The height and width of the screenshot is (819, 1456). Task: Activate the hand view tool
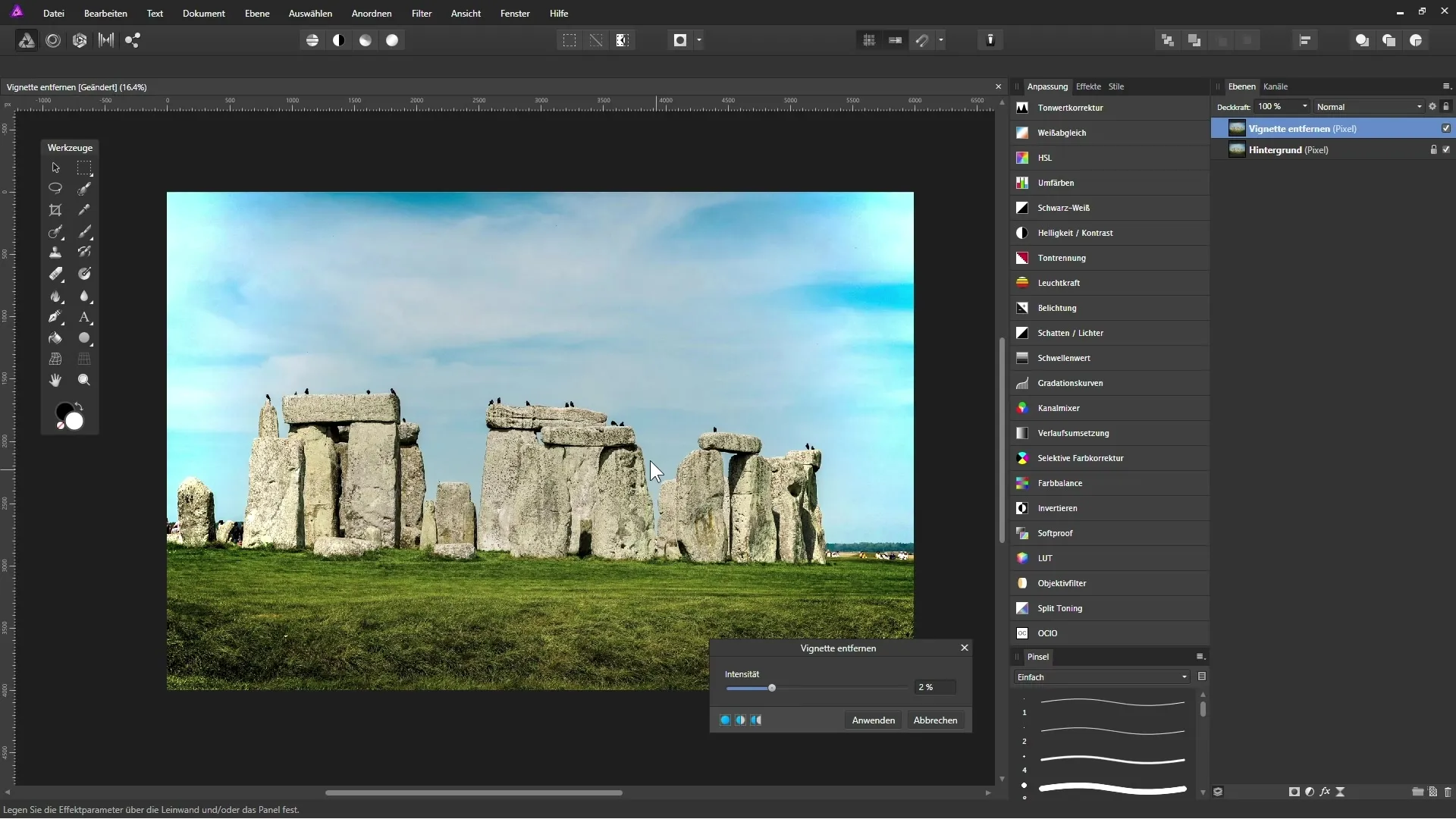[x=55, y=380]
